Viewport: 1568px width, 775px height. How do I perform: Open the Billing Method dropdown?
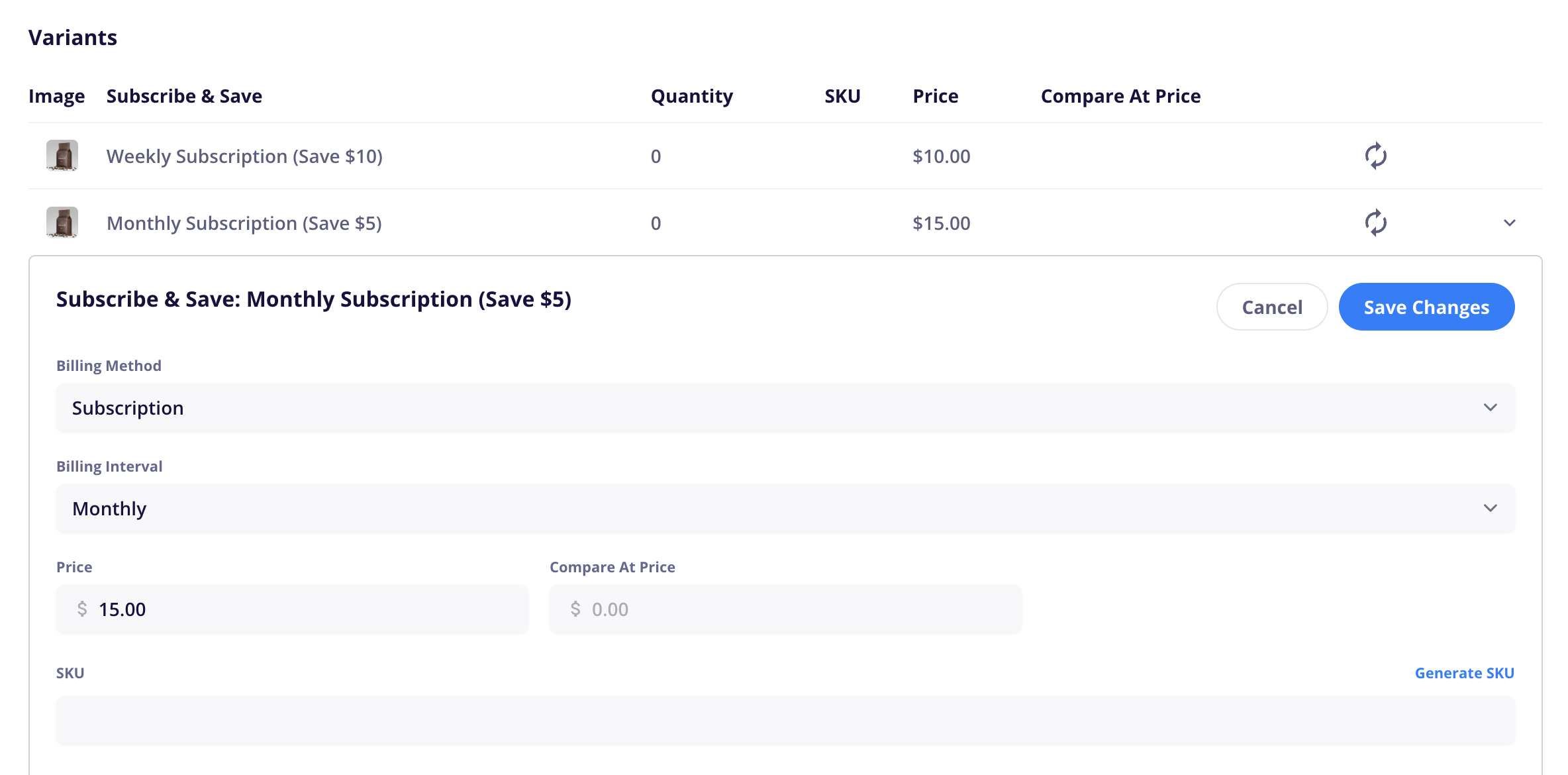pyautogui.click(x=785, y=408)
